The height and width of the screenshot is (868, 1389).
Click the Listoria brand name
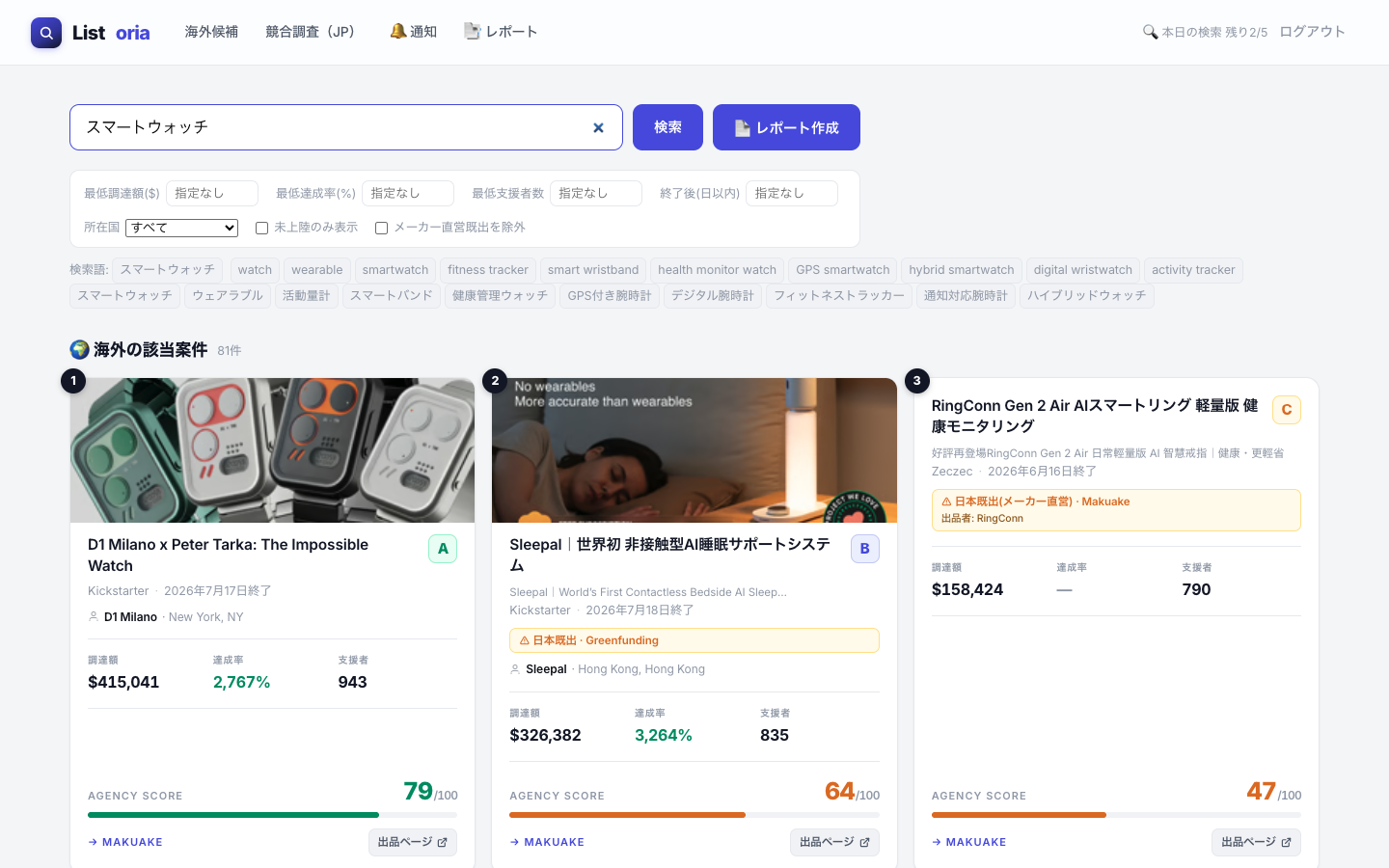coord(111,33)
